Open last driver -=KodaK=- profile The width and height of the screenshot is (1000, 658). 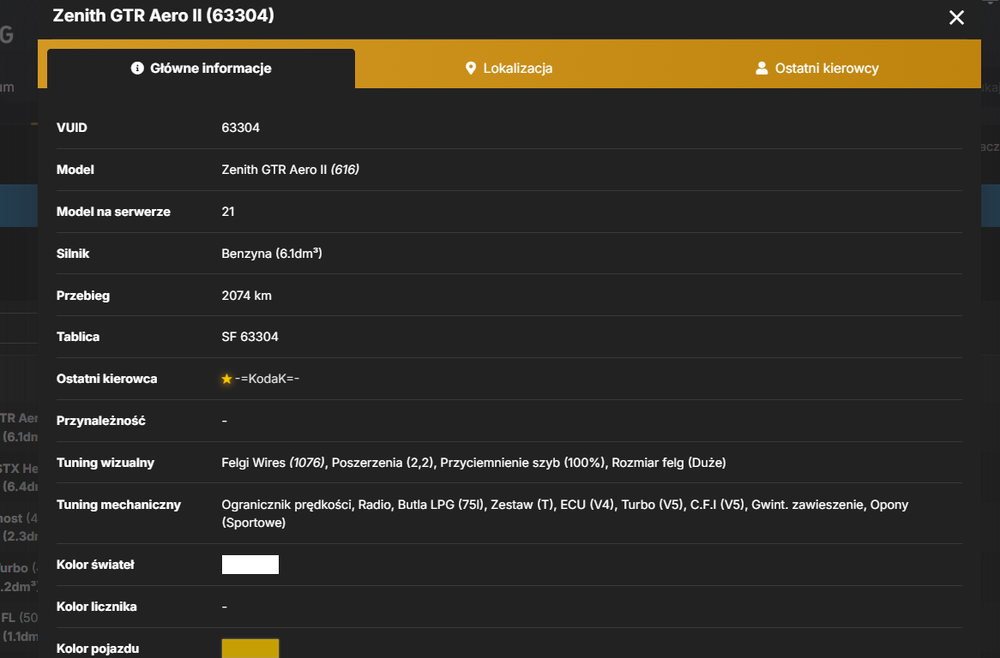267,379
